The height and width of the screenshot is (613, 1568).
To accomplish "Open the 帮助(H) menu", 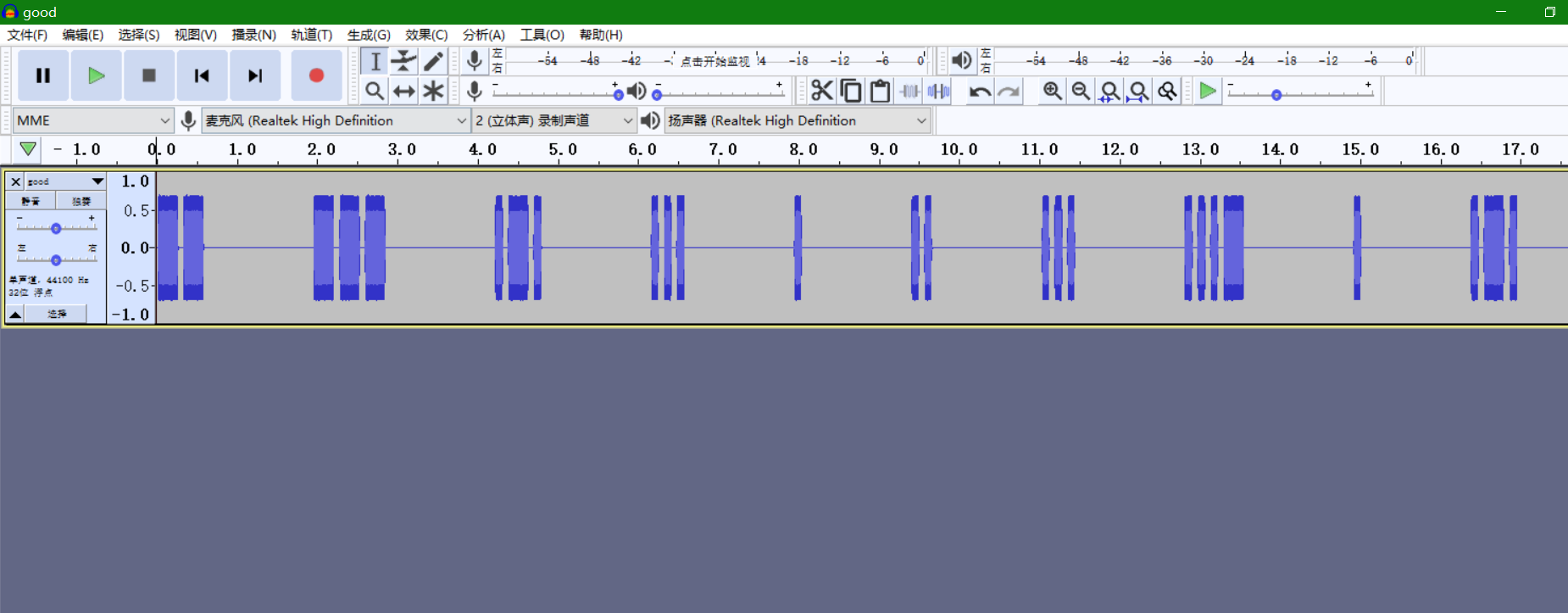I will (601, 35).
